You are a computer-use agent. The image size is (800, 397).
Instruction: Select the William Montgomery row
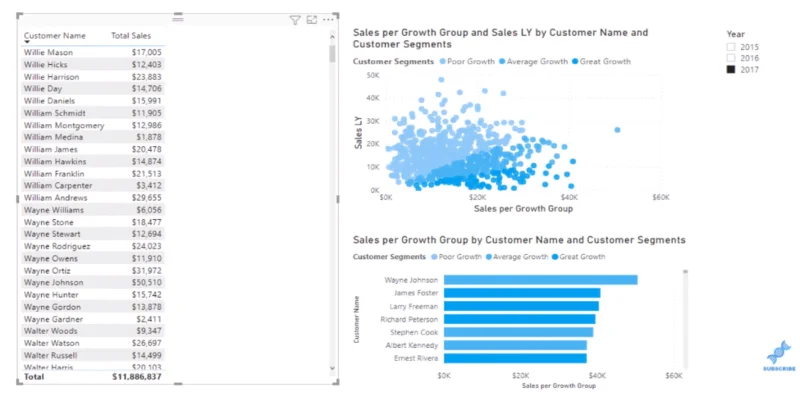click(x=93, y=125)
